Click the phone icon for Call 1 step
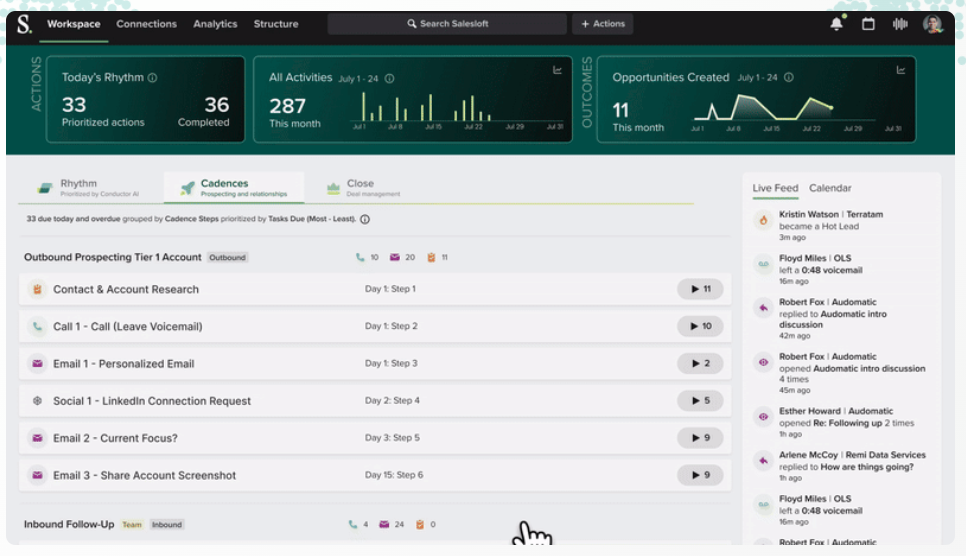This screenshot has width=966, height=556. coord(38,327)
